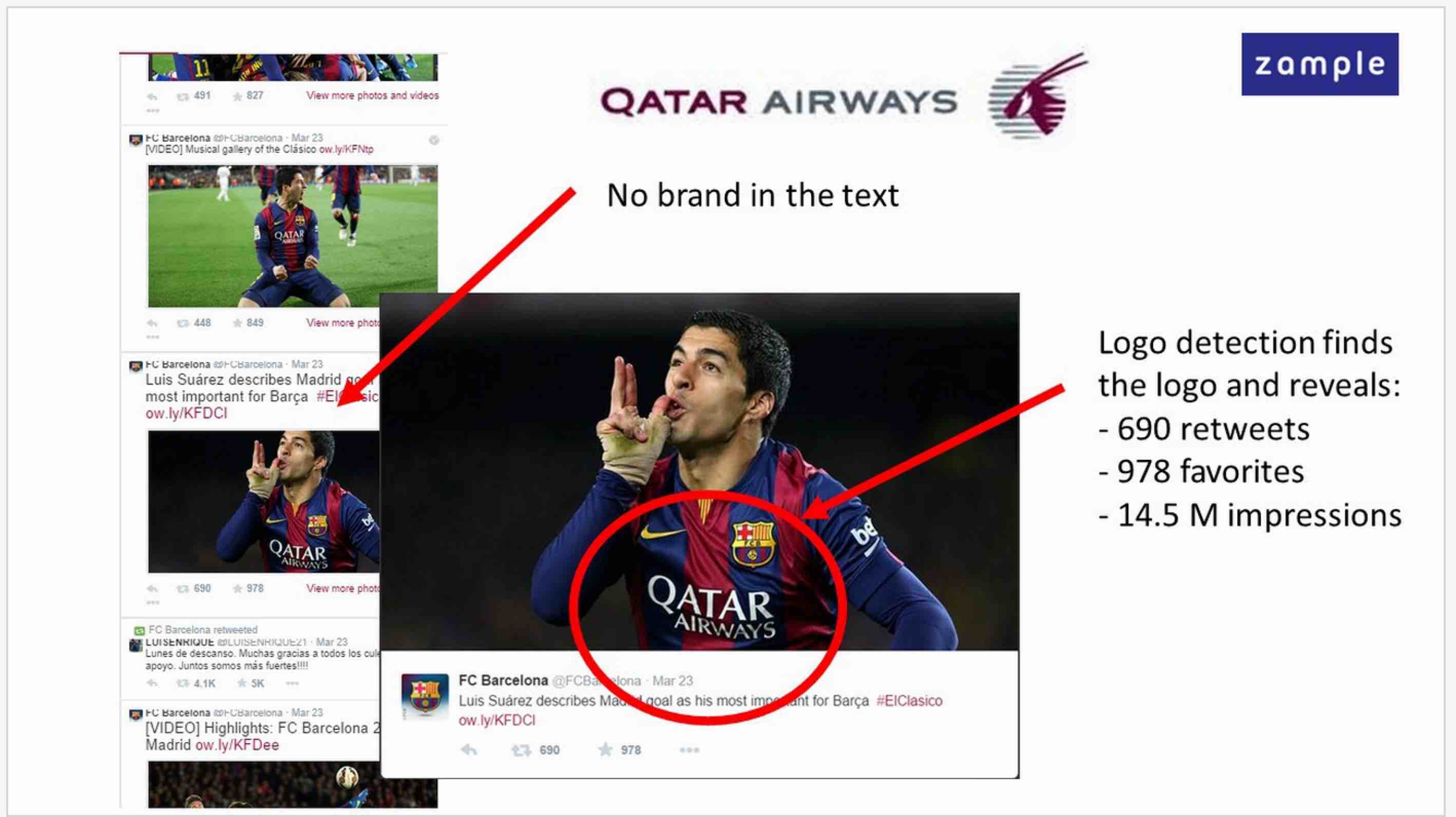The image size is (1456, 817).
Task: Click the zample logo badge
Action: pos(1319,64)
